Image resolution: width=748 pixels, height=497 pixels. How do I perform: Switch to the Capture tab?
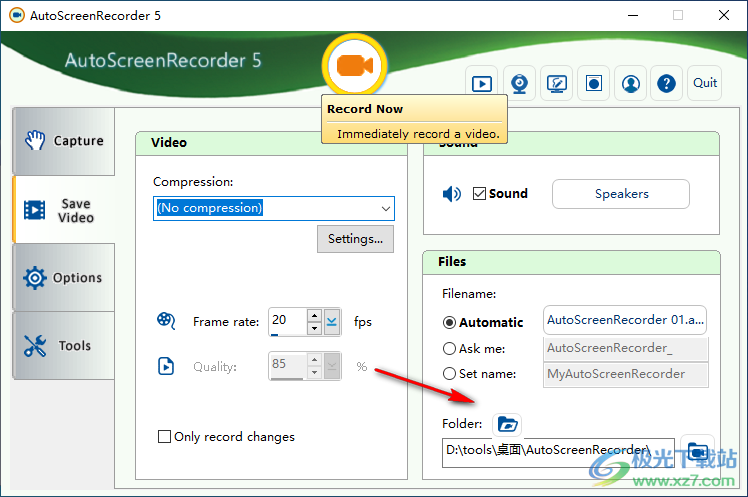[x=64, y=141]
